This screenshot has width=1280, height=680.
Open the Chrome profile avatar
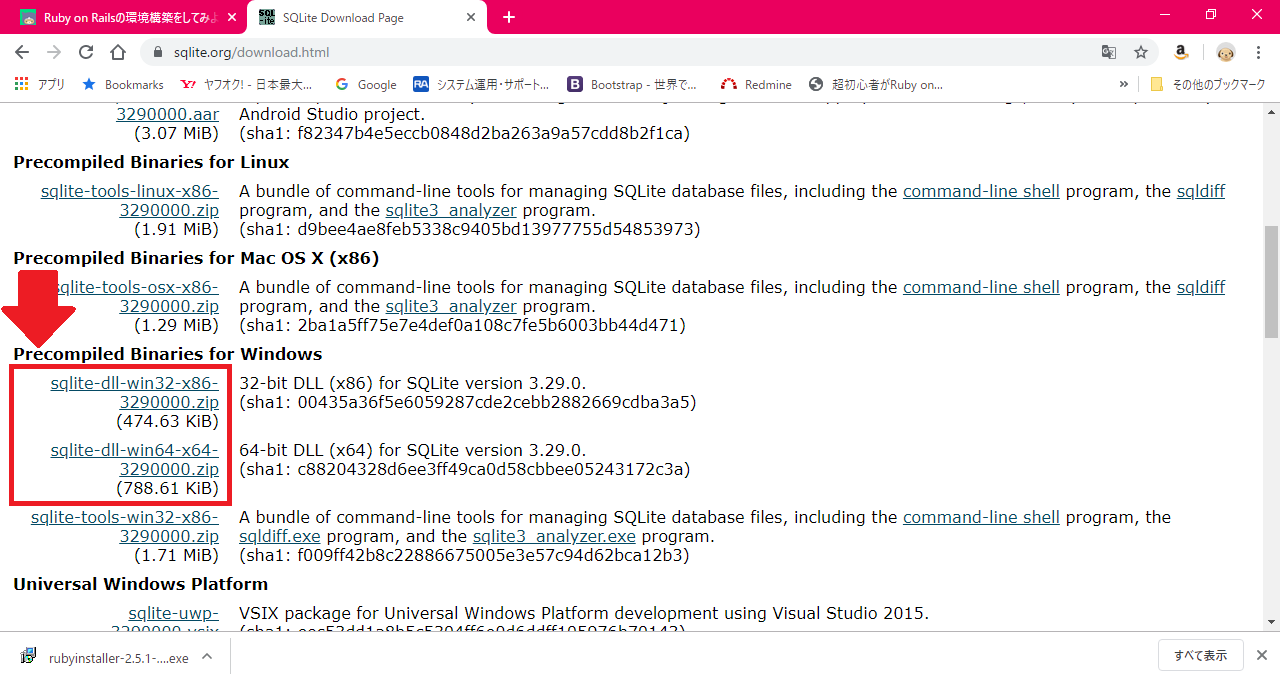tap(1224, 51)
